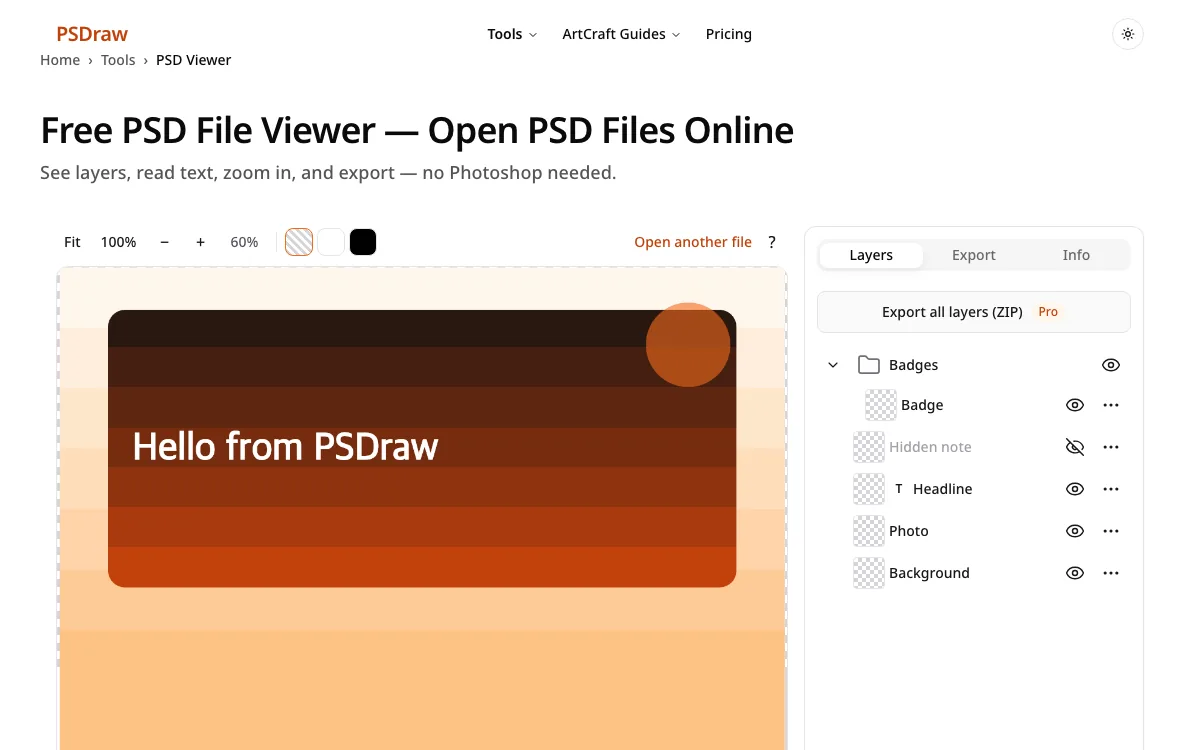The height and width of the screenshot is (750, 1200).
Task: Go to PSDraw logo home
Action: tap(92, 34)
